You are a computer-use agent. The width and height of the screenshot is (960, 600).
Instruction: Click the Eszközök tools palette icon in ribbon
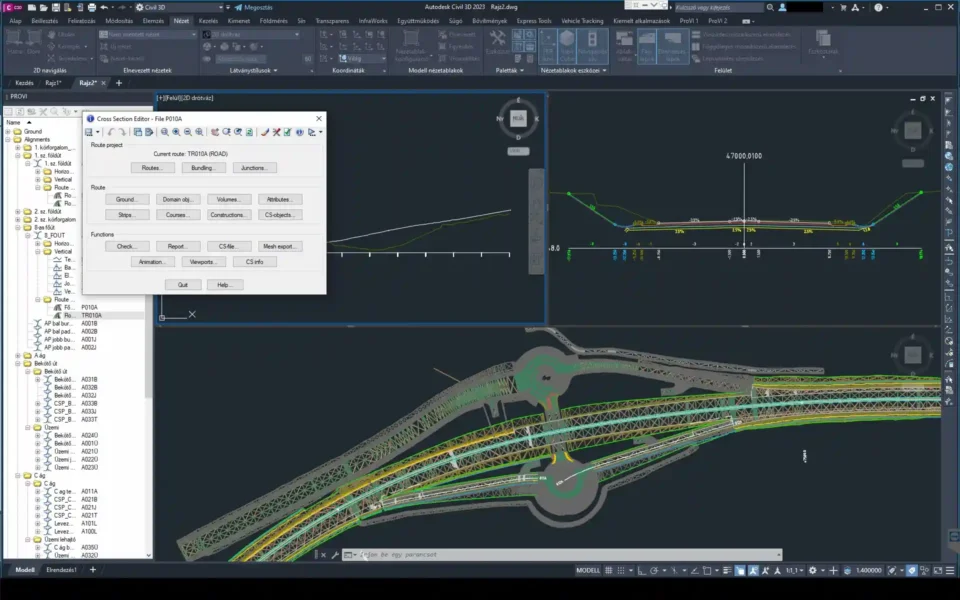click(497, 43)
